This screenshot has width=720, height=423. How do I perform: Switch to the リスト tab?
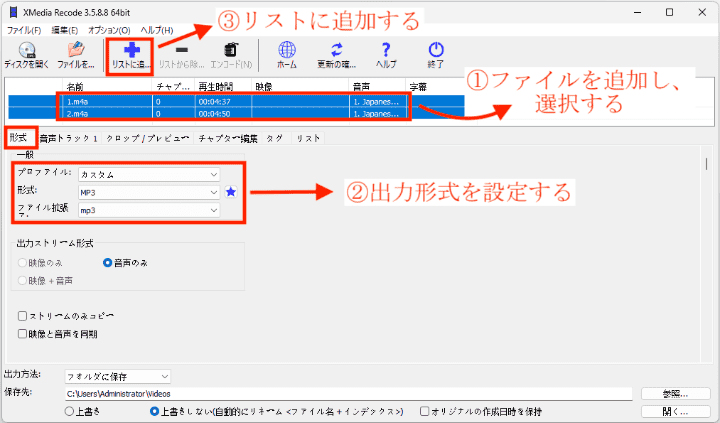pyautogui.click(x=308, y=138)
